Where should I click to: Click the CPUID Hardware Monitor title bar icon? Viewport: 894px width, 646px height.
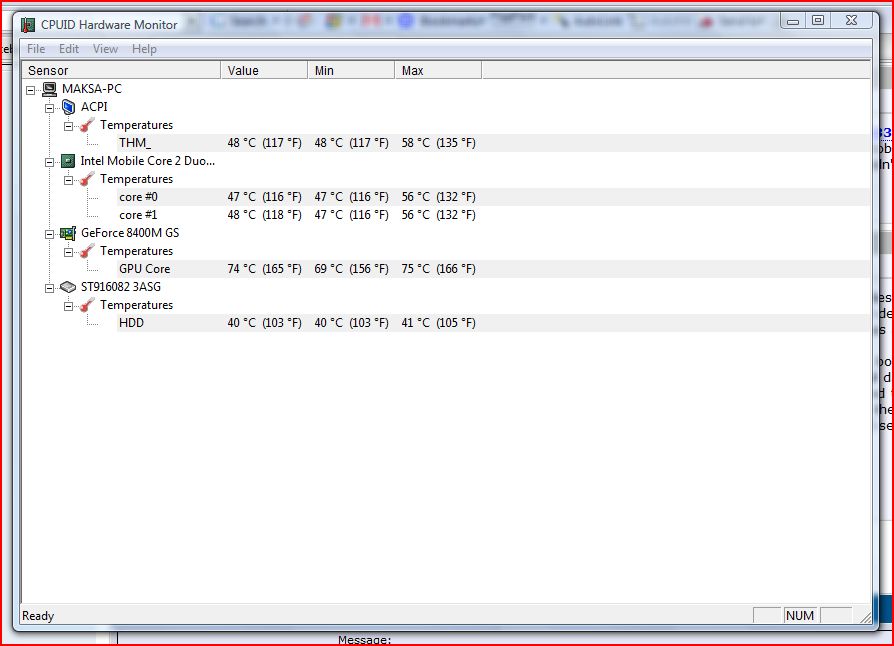point(27,25)
